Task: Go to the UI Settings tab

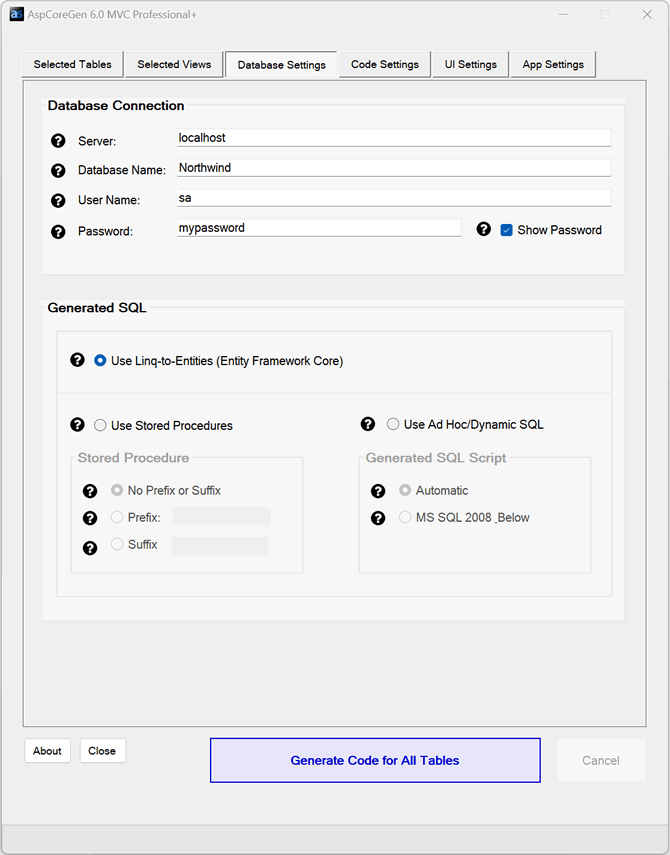Action: 470,64
